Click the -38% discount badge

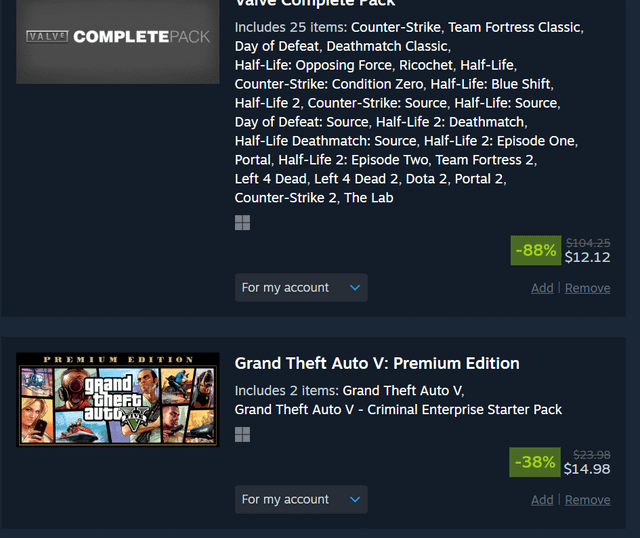(x=535, y=462)
